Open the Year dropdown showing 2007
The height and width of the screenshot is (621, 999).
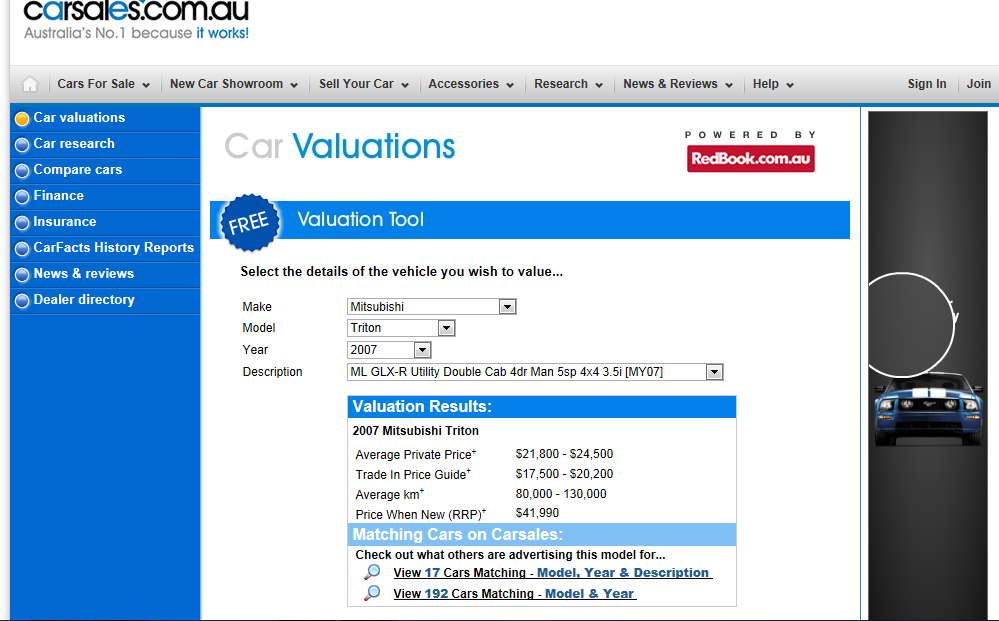(x=422, y=350)
